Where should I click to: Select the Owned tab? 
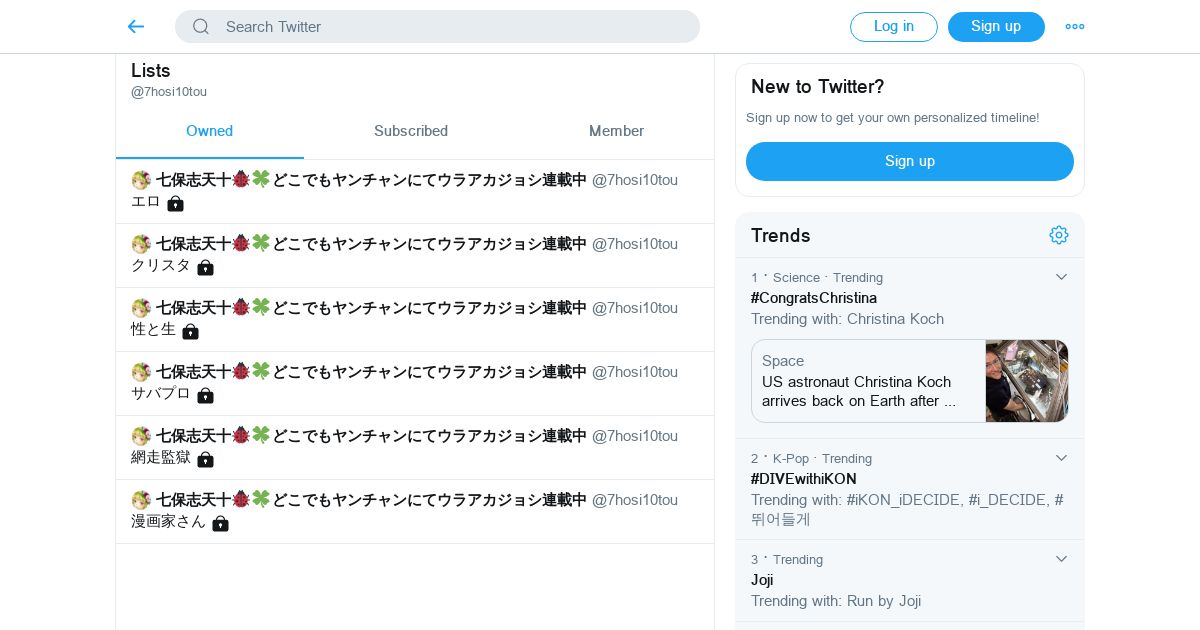point(209,131)
